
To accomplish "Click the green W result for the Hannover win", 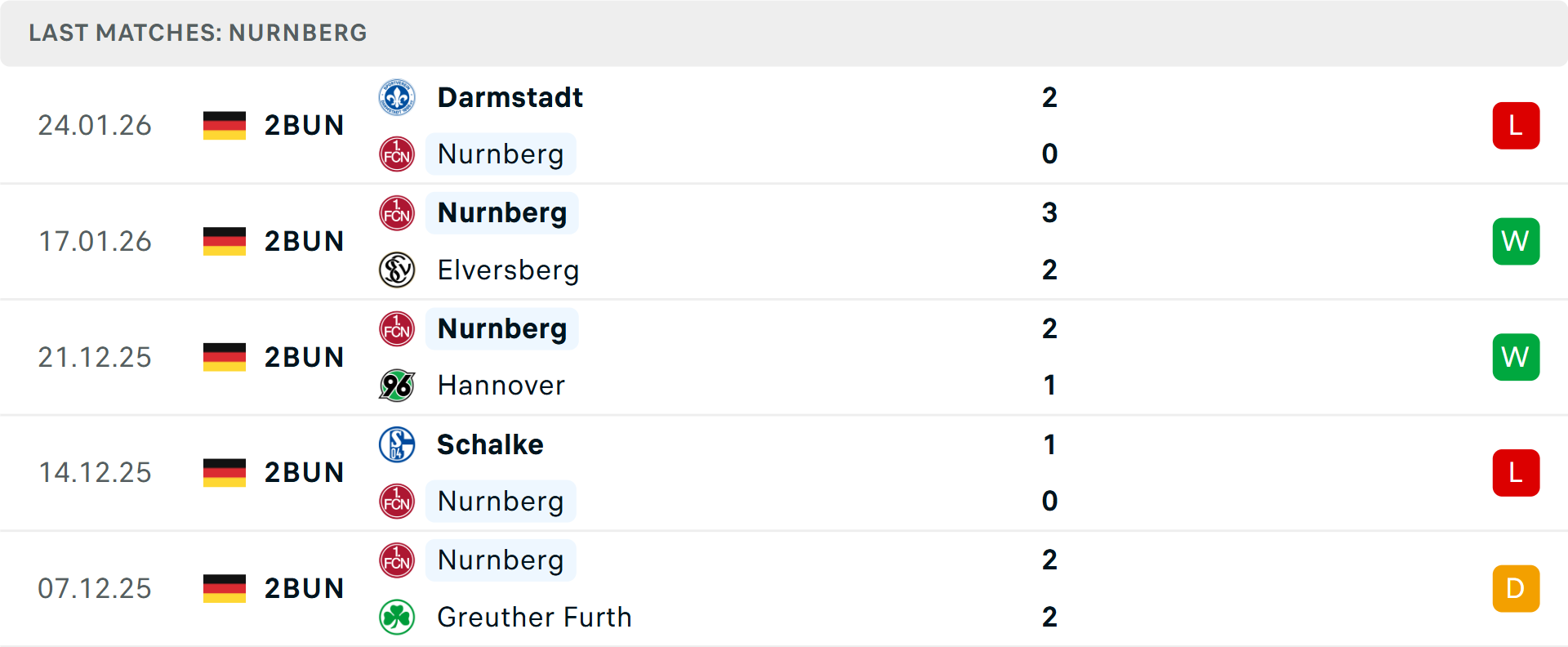I will pos(1516,356).
